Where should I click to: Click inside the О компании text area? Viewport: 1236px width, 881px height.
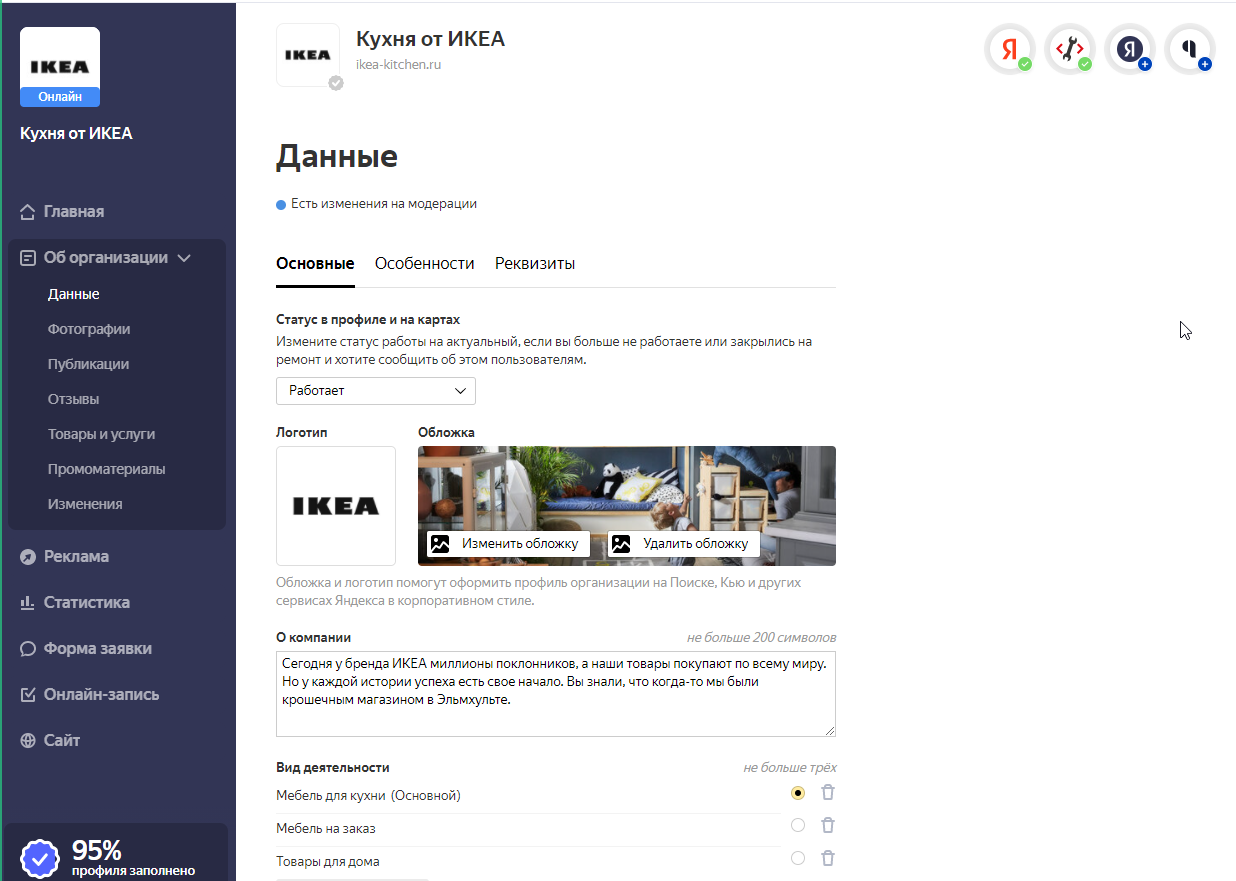(556, 693)
